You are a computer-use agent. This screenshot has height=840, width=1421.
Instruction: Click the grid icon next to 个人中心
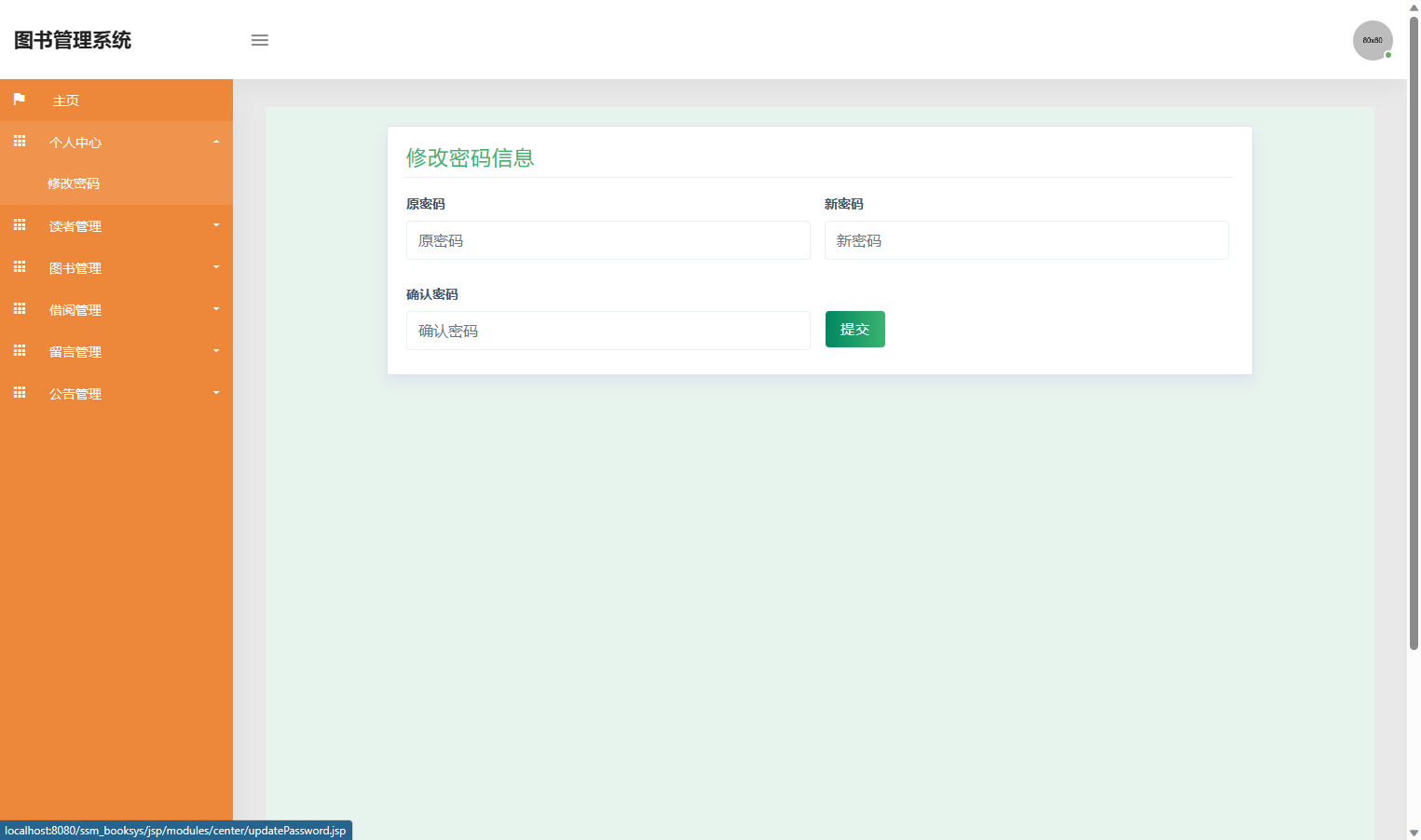pos(19,142)
